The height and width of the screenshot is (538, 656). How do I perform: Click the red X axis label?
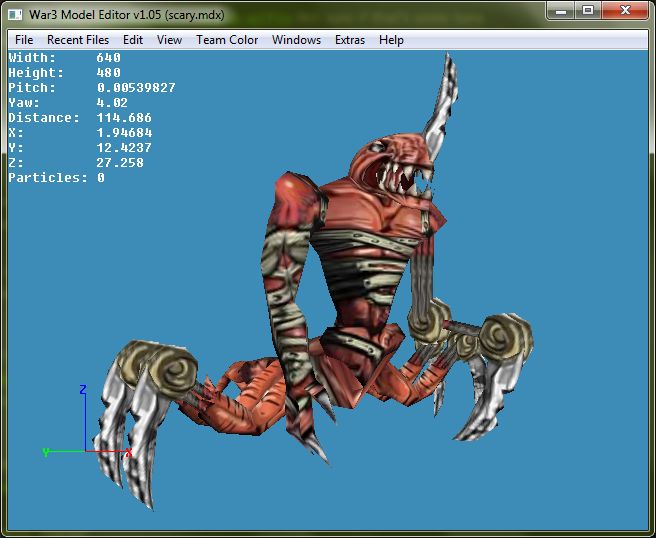(128, 452)
